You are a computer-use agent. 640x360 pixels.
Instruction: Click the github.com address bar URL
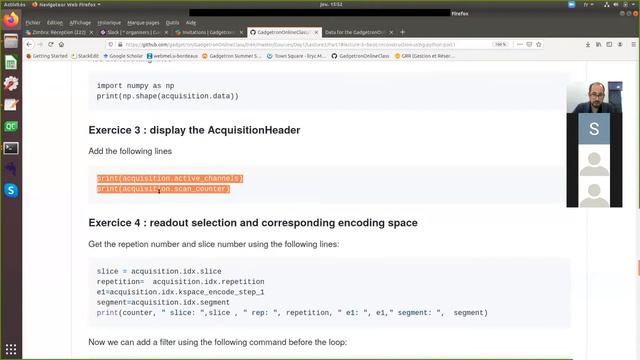click(290, 44)
